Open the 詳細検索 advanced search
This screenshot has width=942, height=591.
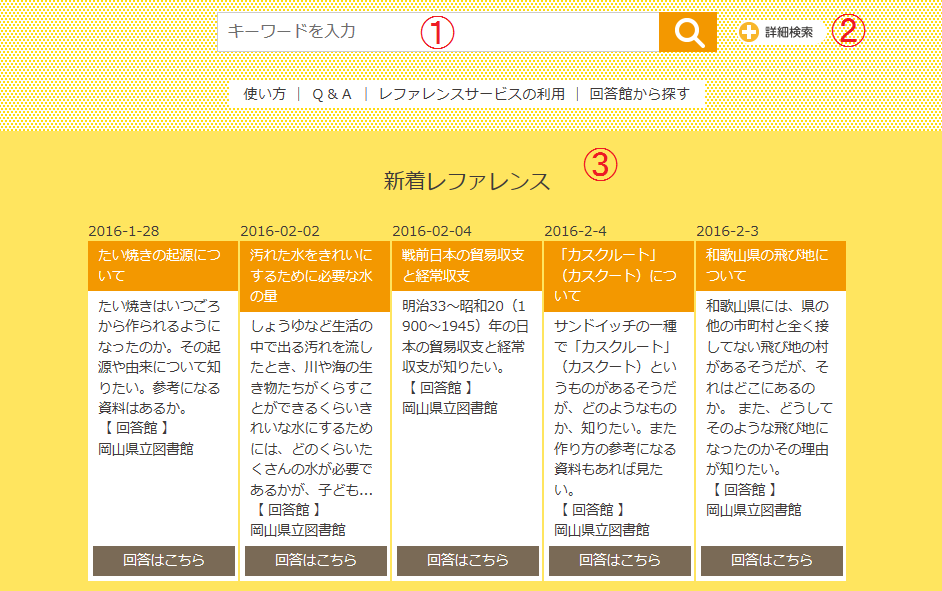[x=788, y=32]
